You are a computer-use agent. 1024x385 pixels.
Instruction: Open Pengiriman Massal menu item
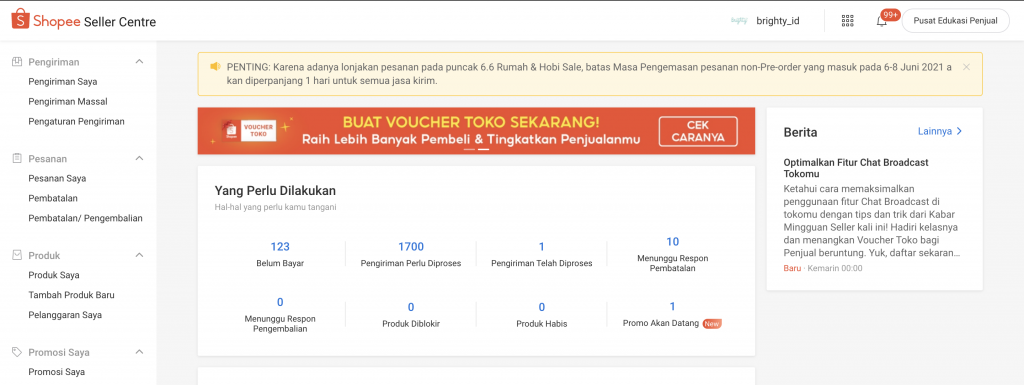(x=68, y=102)
